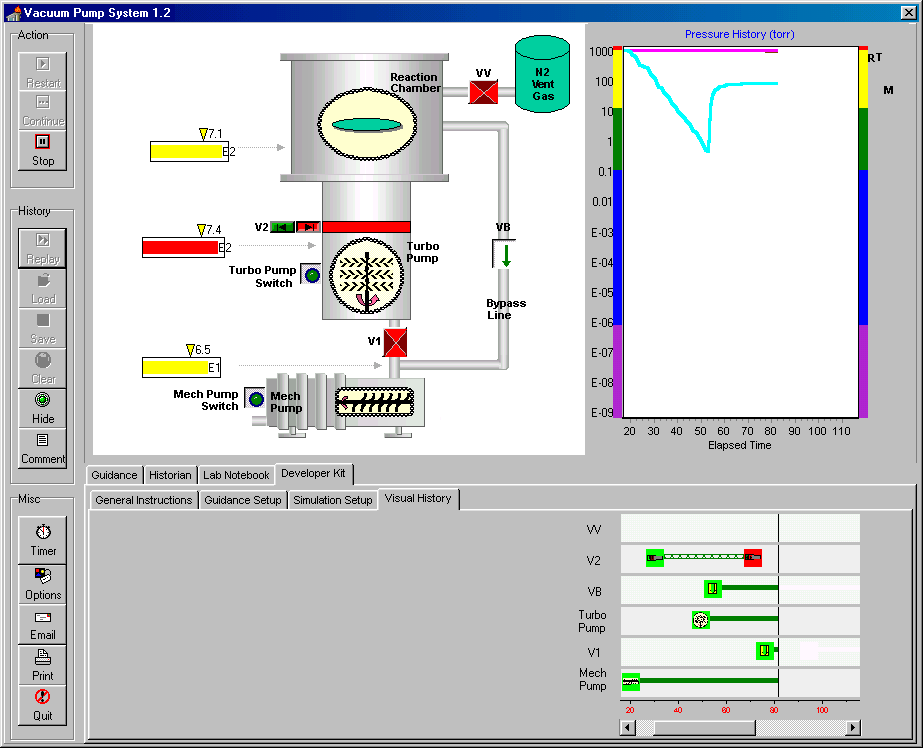Open the Guidance Setup sub-tab
This screenshot has height=748, width=923.
tap(243, 500)
